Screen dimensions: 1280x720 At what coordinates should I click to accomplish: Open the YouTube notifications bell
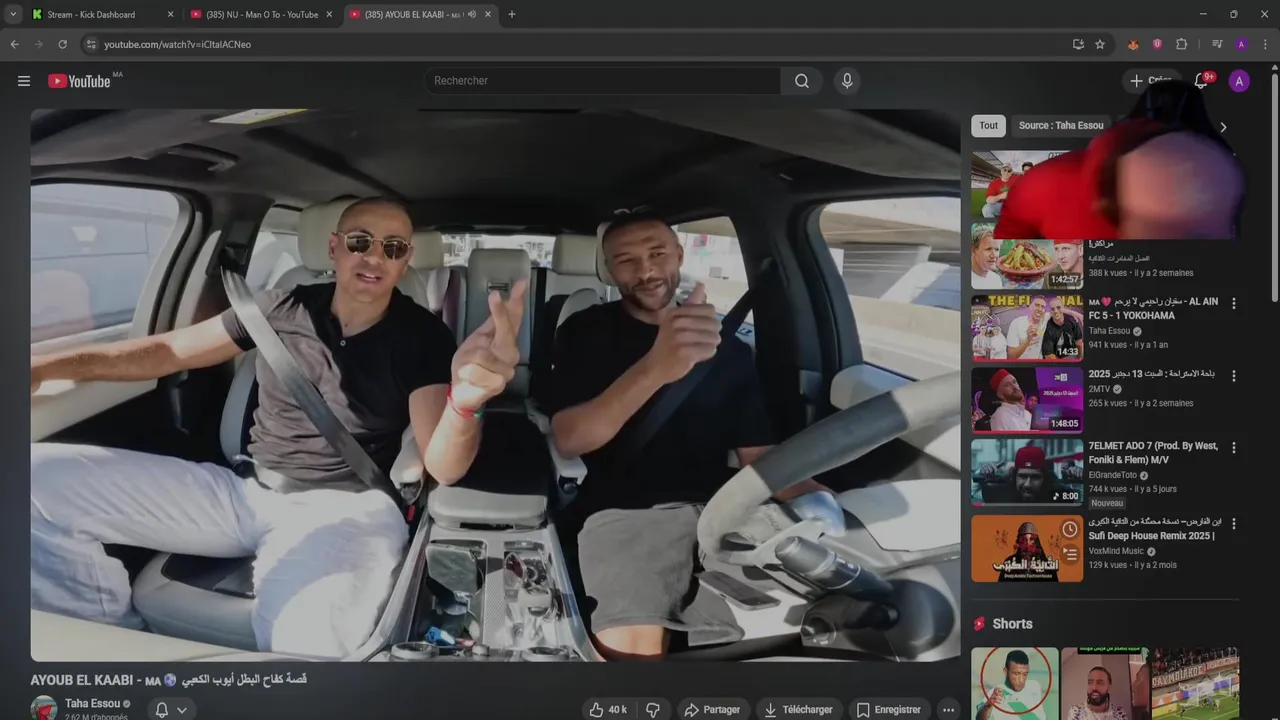pos(1201,81)
